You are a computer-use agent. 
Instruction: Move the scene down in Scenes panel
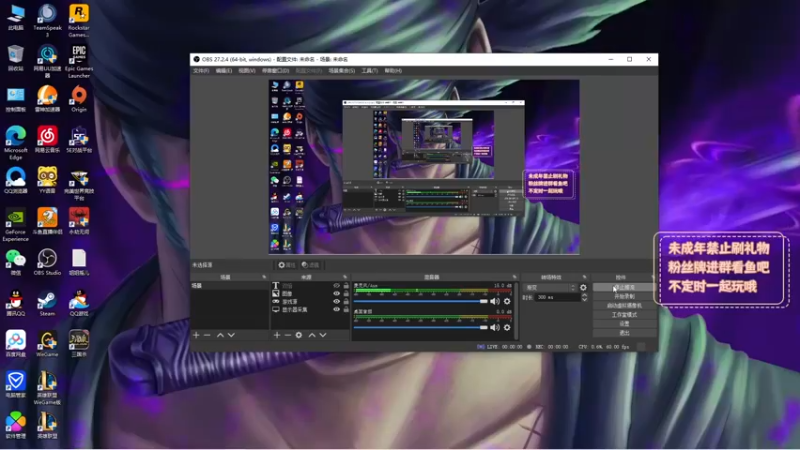pos(231,335)
